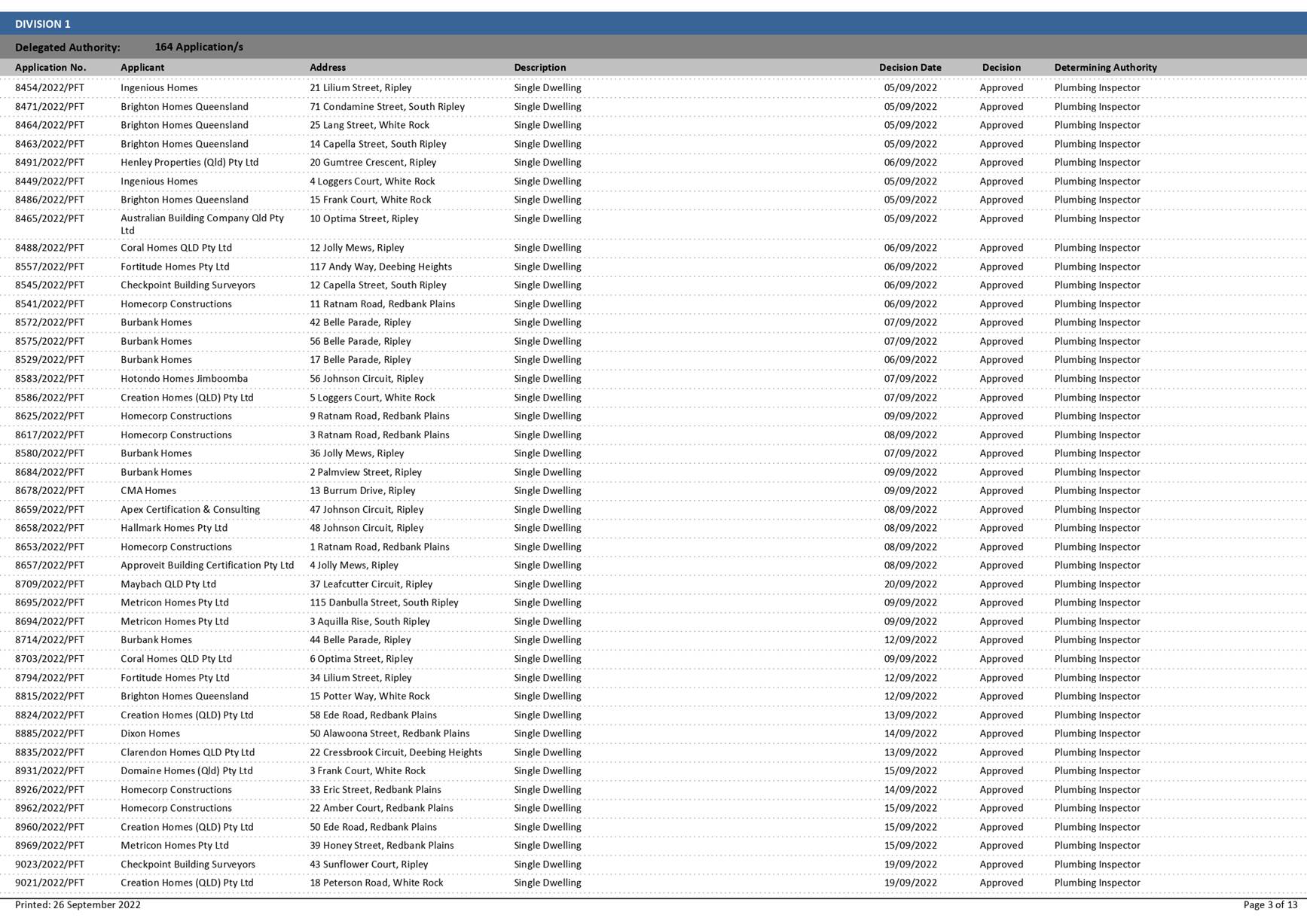Click the Decision column header
The height and width of the screenshot is (924, 1307).
tap(1001, 67)
